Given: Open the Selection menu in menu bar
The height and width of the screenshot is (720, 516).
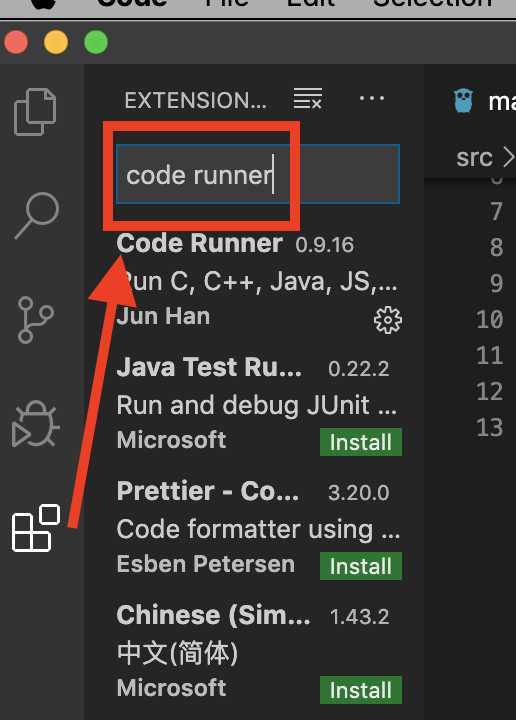Looking at the screenshot, I should point(433,4).
